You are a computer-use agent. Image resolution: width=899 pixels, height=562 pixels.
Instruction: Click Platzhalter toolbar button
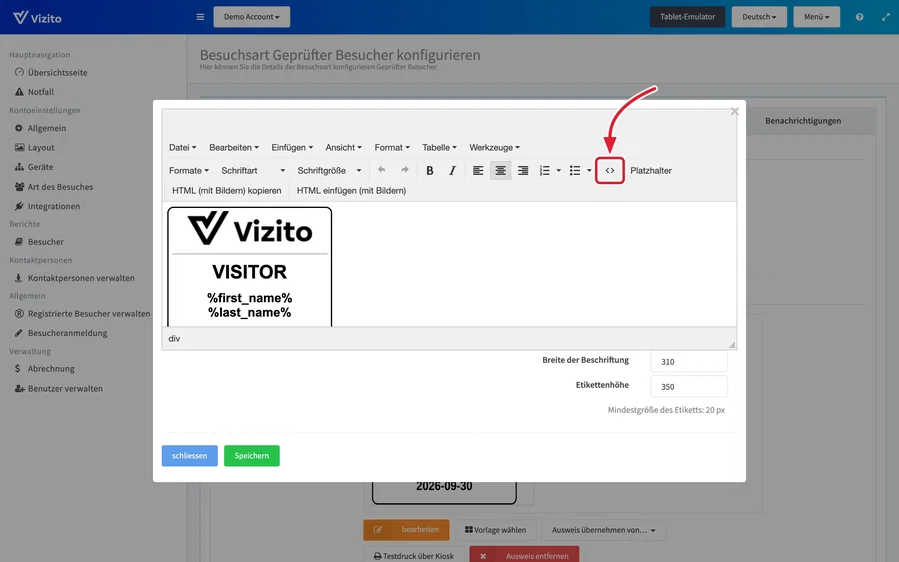(x=651, y=170)
